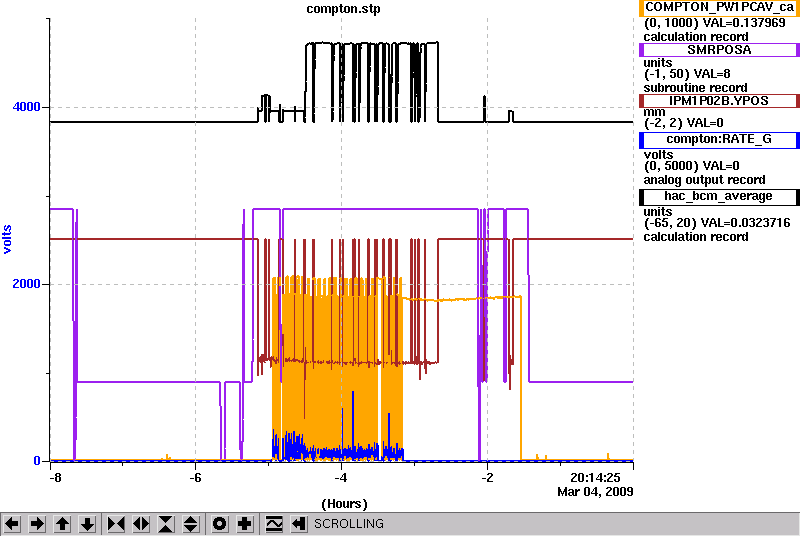This screenshot has width=800, height=536.
Task: Click the -6 hours x-axis tick label
Action: click(x=195, y=478)
